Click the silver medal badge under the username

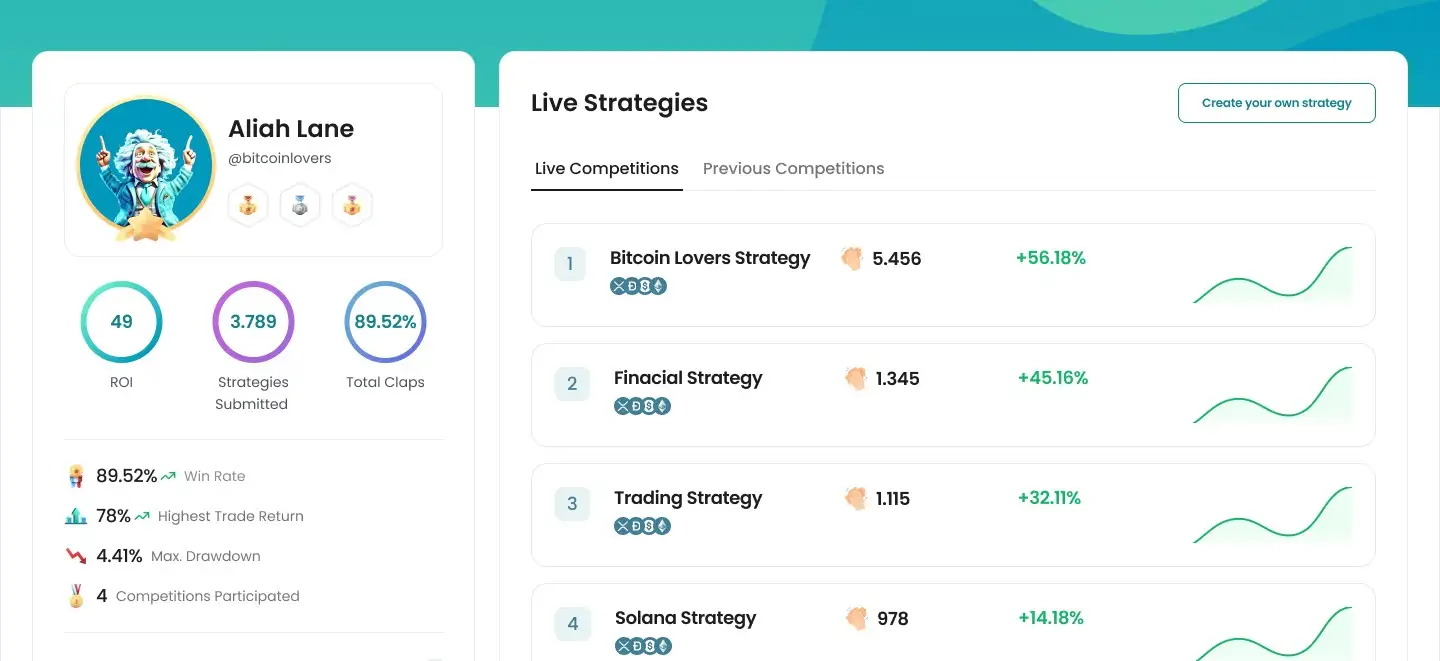299,207
